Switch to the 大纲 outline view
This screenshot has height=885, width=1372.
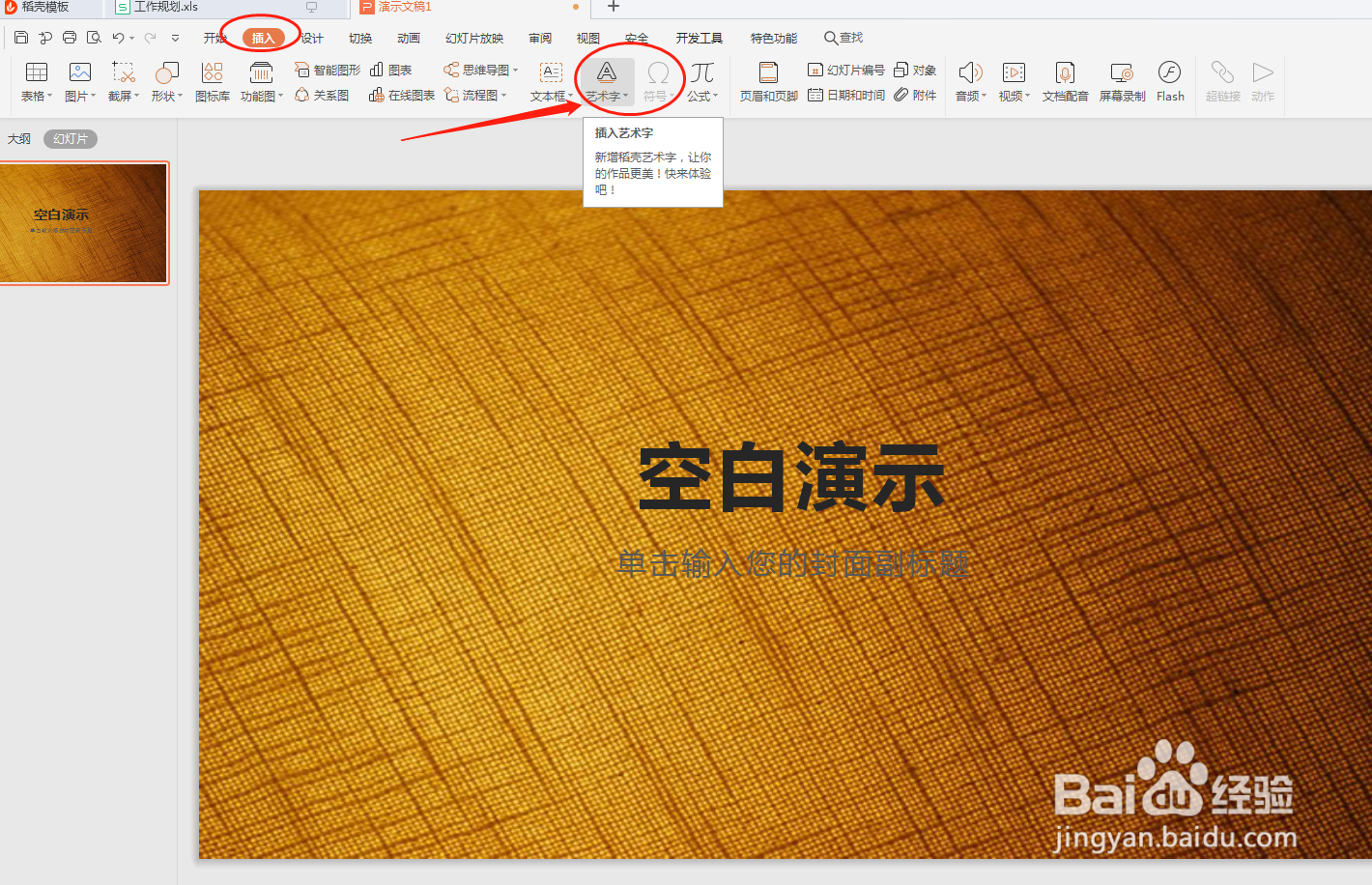point(19,138)
